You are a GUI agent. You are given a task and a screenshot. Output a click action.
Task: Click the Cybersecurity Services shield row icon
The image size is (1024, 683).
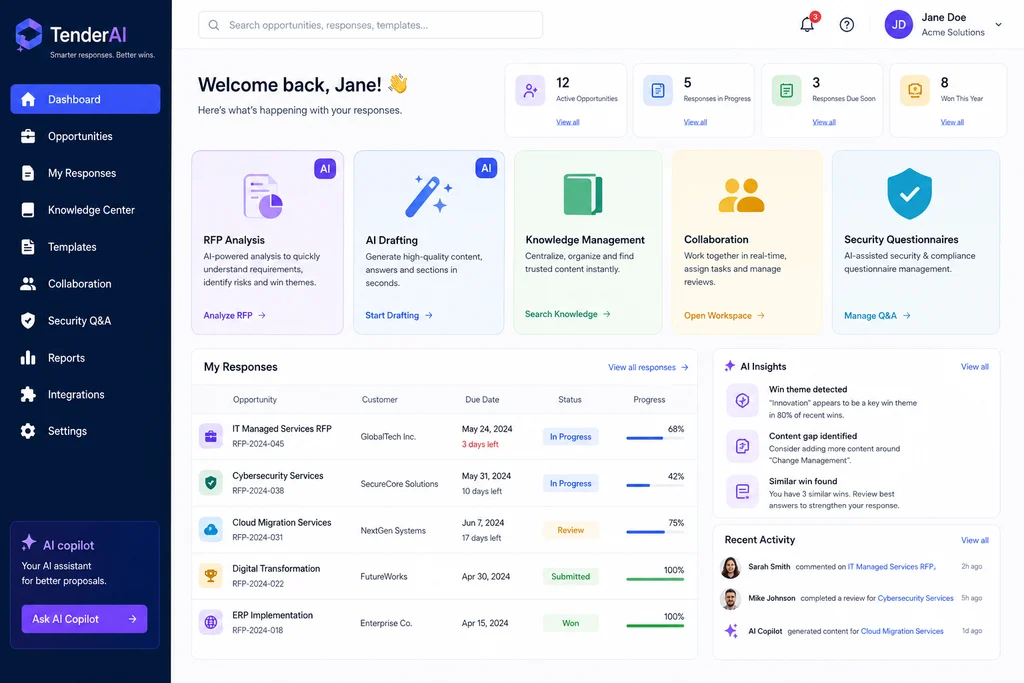coord(210,483)
